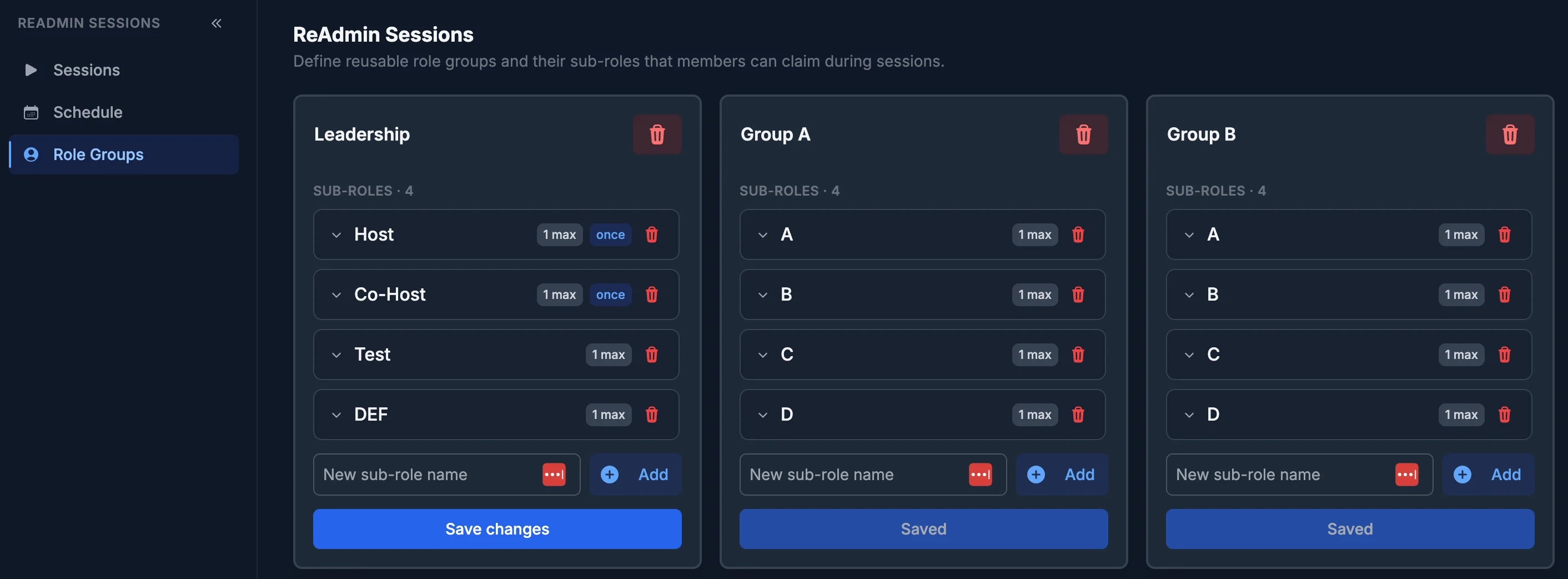This screenshot has height=579, width=1568.
Task: Click the Co-Host 'once' badge
Action: 611,295
